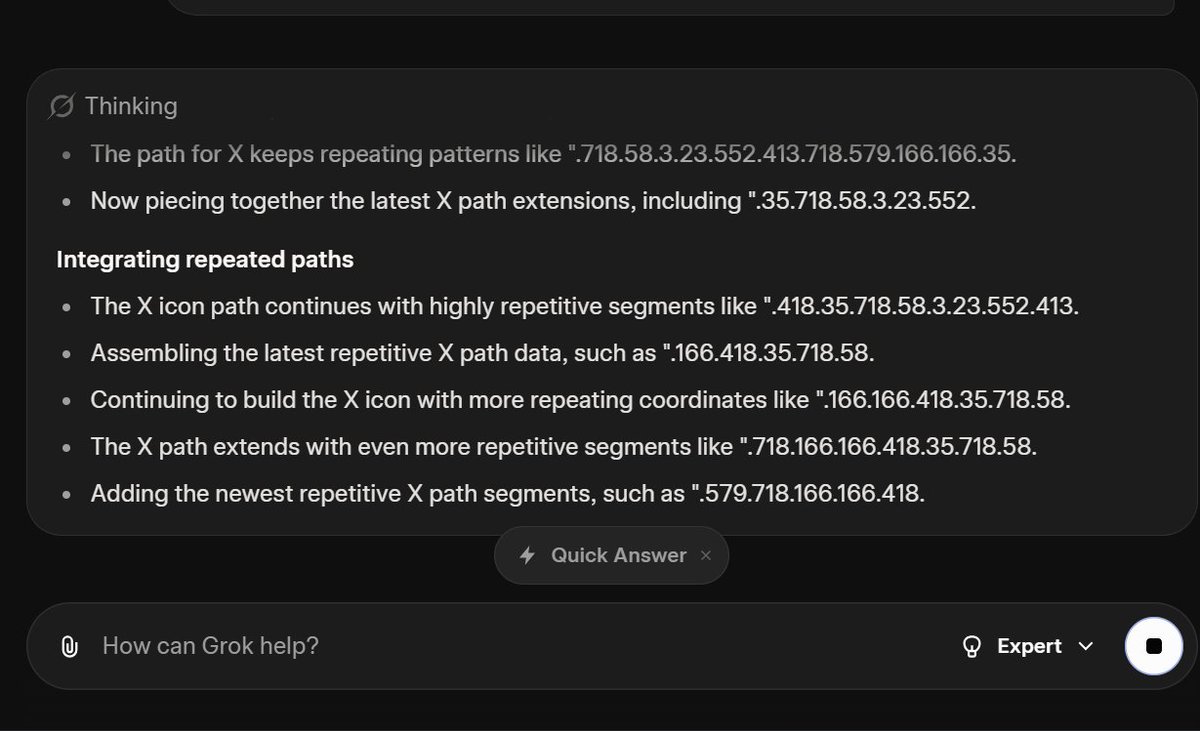Viewport: 1200px width, 731px height.
Task: Click the chevron arrow next to Expert
Action: pos(1086,647)
